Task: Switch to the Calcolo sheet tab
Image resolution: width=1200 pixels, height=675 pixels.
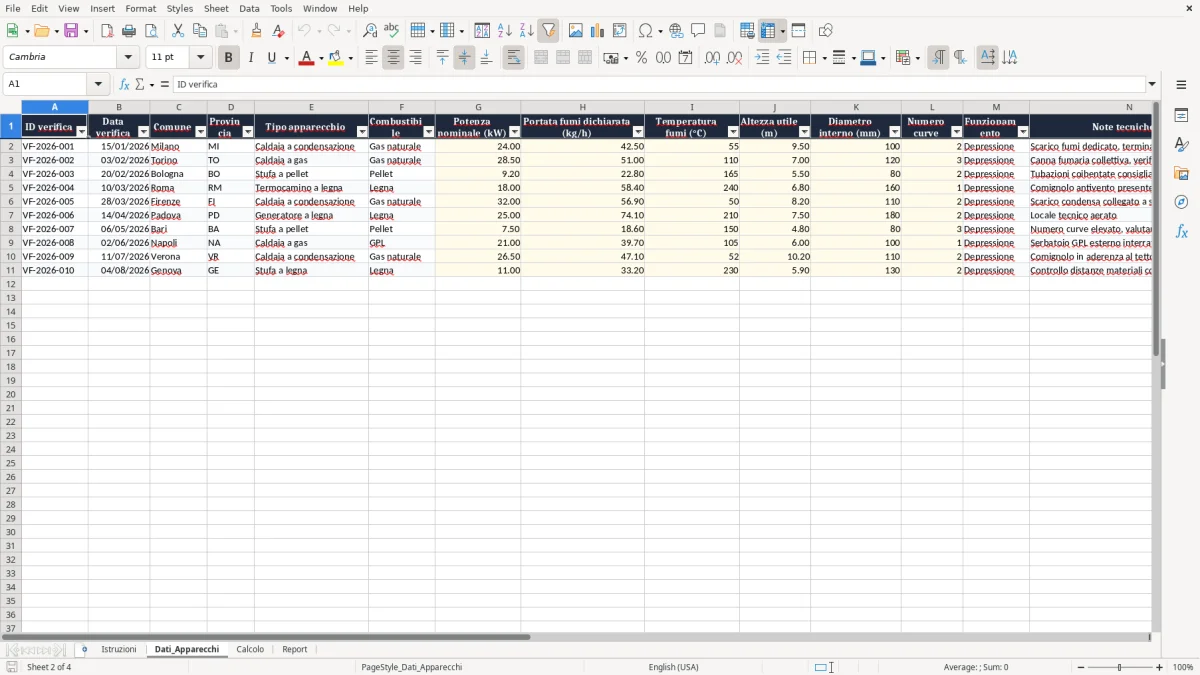Action: click(x=250, y=649)
